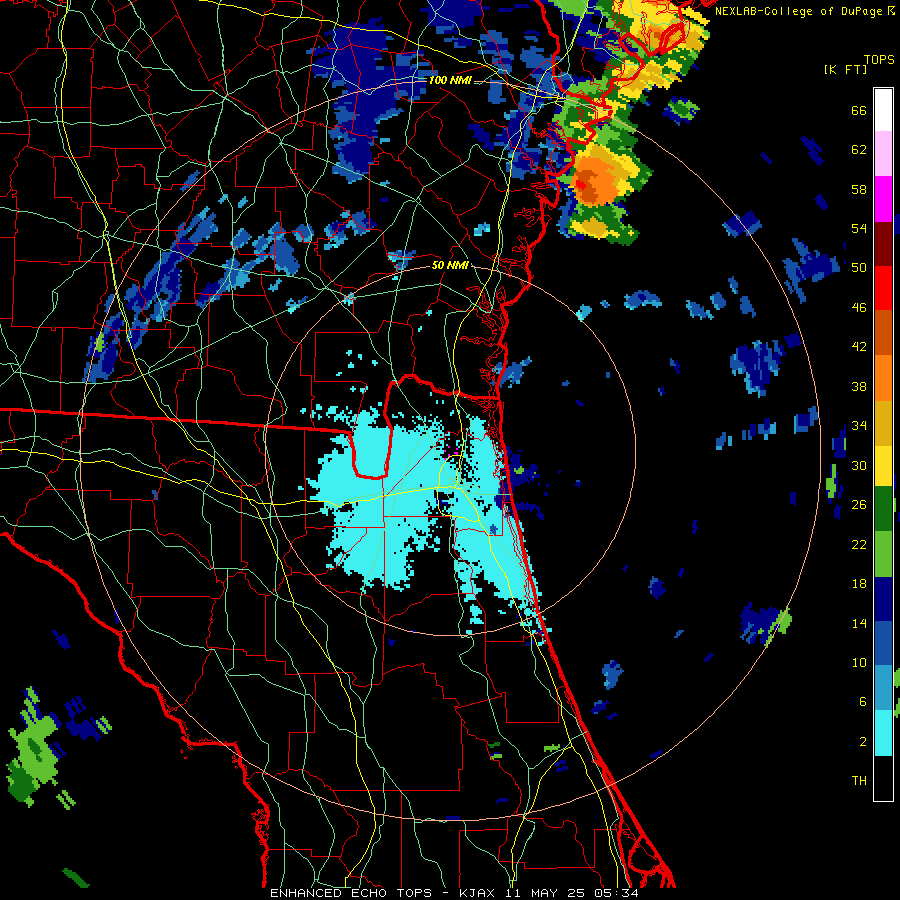The image size is (900, 900).
Task: Click the magenta pixels at radar center
Action: coord(452,453)
